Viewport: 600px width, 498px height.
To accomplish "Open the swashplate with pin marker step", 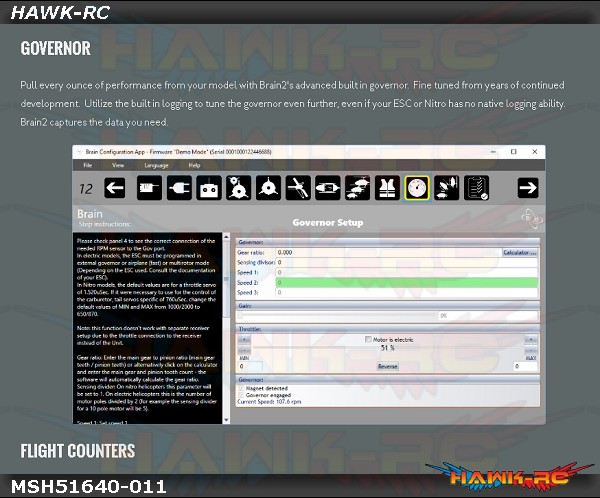I will pyautogui.click(x=238, y=188).
